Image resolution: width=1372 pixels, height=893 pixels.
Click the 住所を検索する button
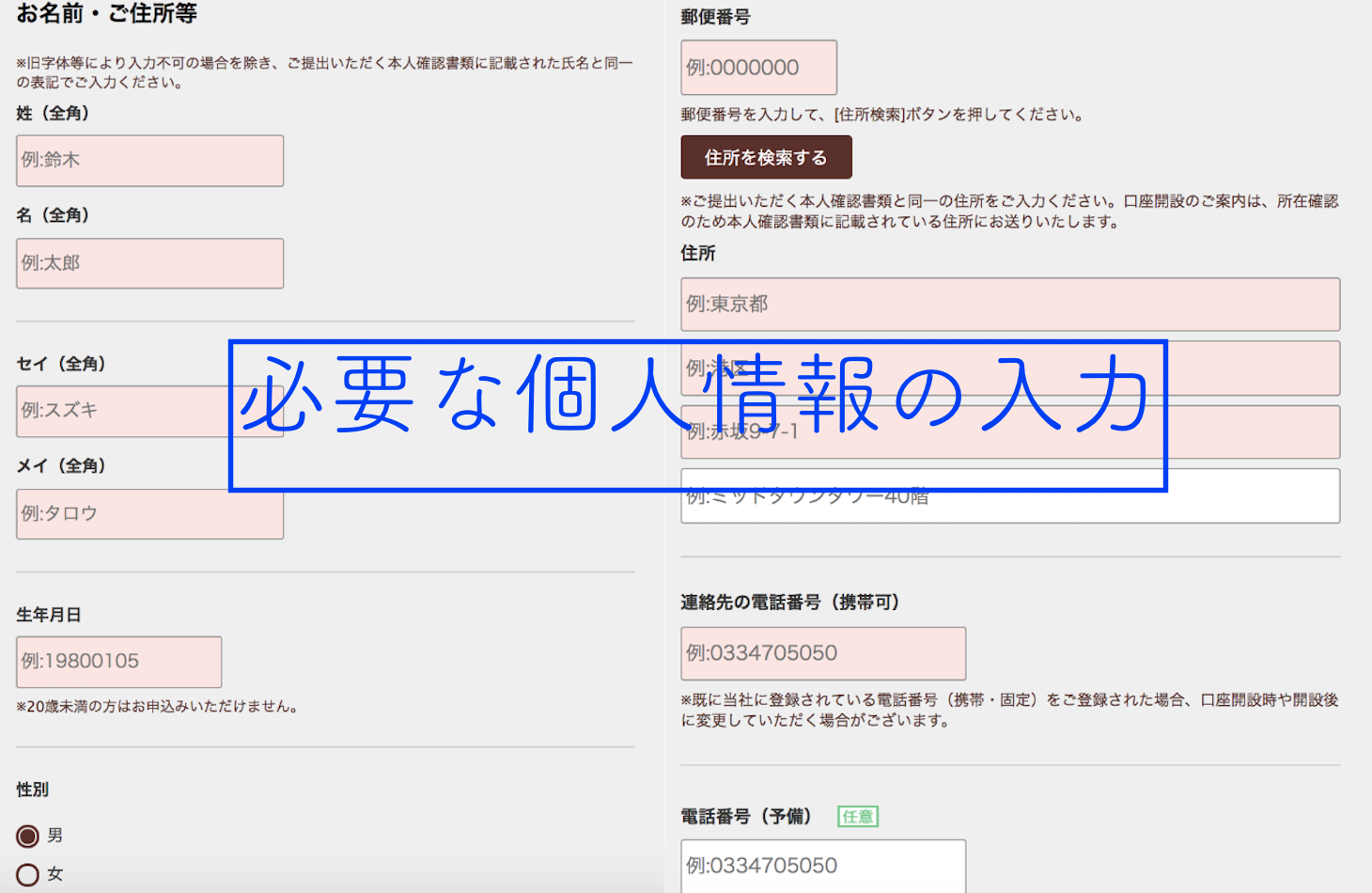766,157
